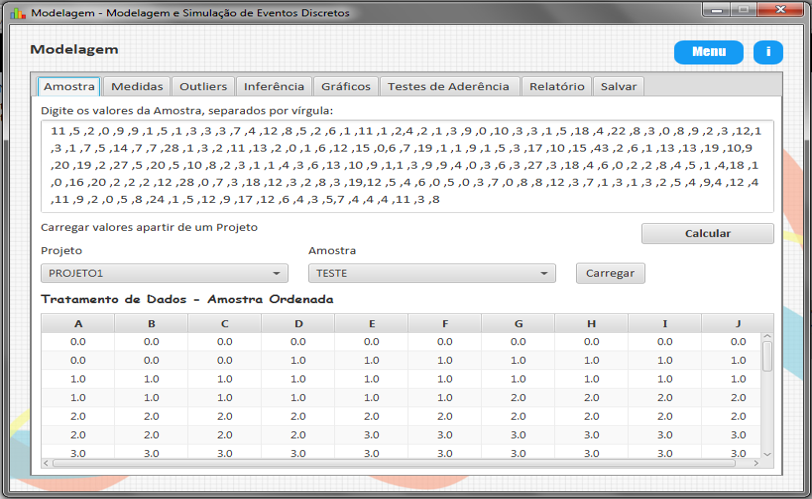Expand the Amostra dropdown showing TESTE
Image resolution: width=812 pixels, height=499 pixels.
click(x=432, y=273)
